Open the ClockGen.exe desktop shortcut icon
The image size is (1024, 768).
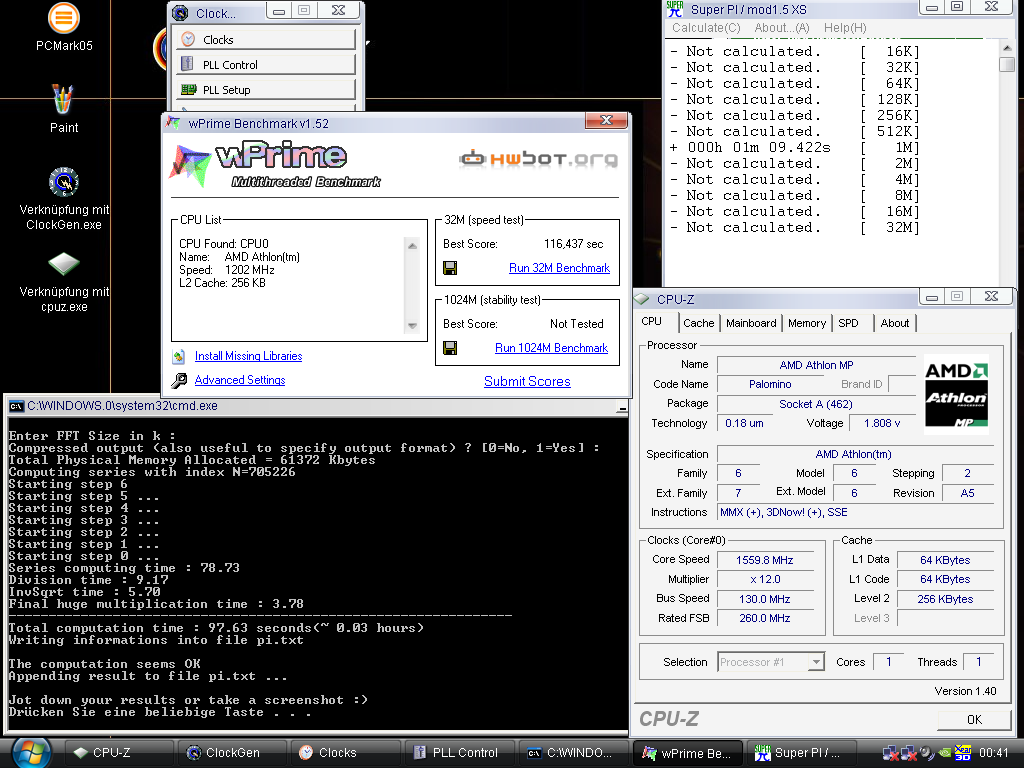pos(64,182)
